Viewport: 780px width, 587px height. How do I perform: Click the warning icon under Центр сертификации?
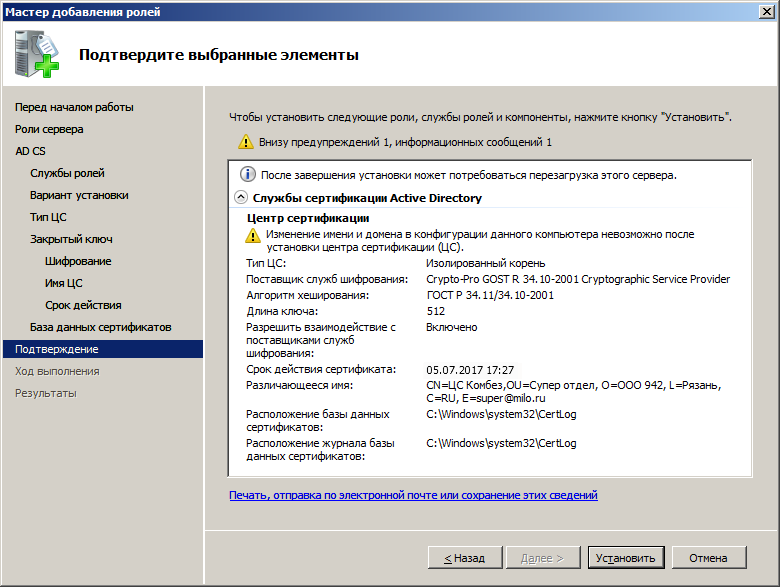pyautogui.click(x=253, y=235)
